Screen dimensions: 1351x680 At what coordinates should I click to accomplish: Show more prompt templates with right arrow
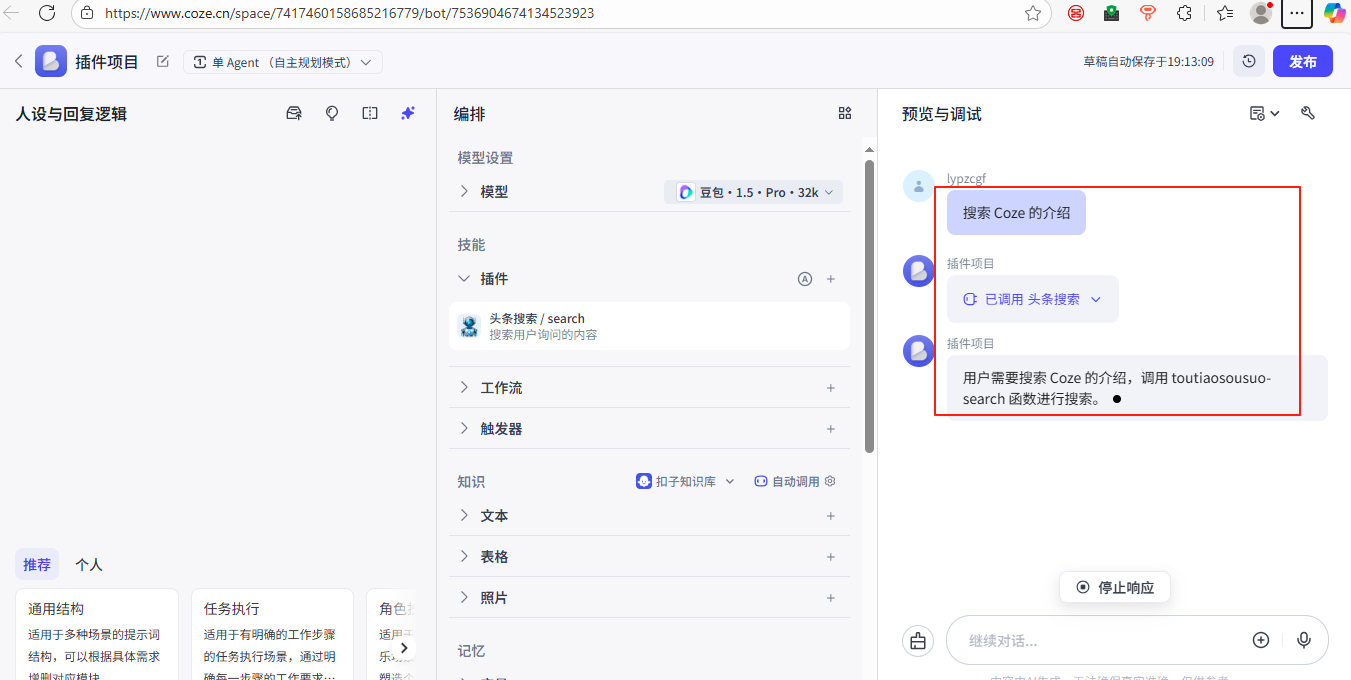(x=404, y=648)
